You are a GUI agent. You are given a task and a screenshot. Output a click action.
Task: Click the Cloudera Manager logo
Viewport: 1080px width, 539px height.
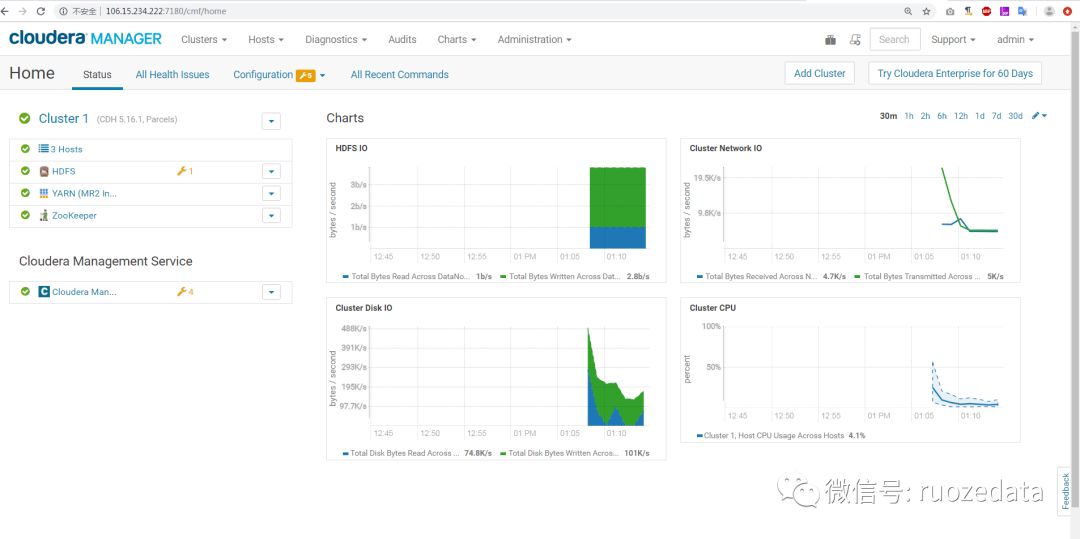click(x=85, y=39)
